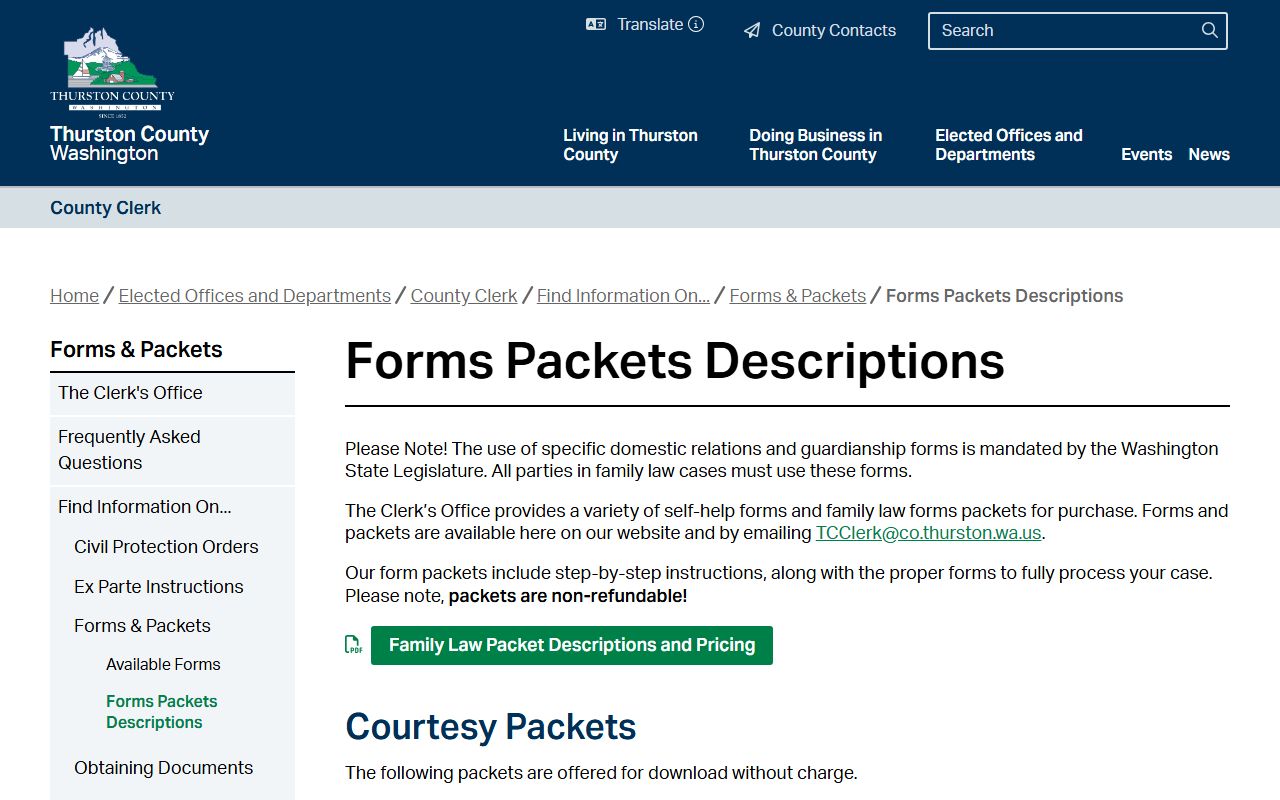Click the translate info circle icon
Screen dimensions: 1280x800
[696, 25]
